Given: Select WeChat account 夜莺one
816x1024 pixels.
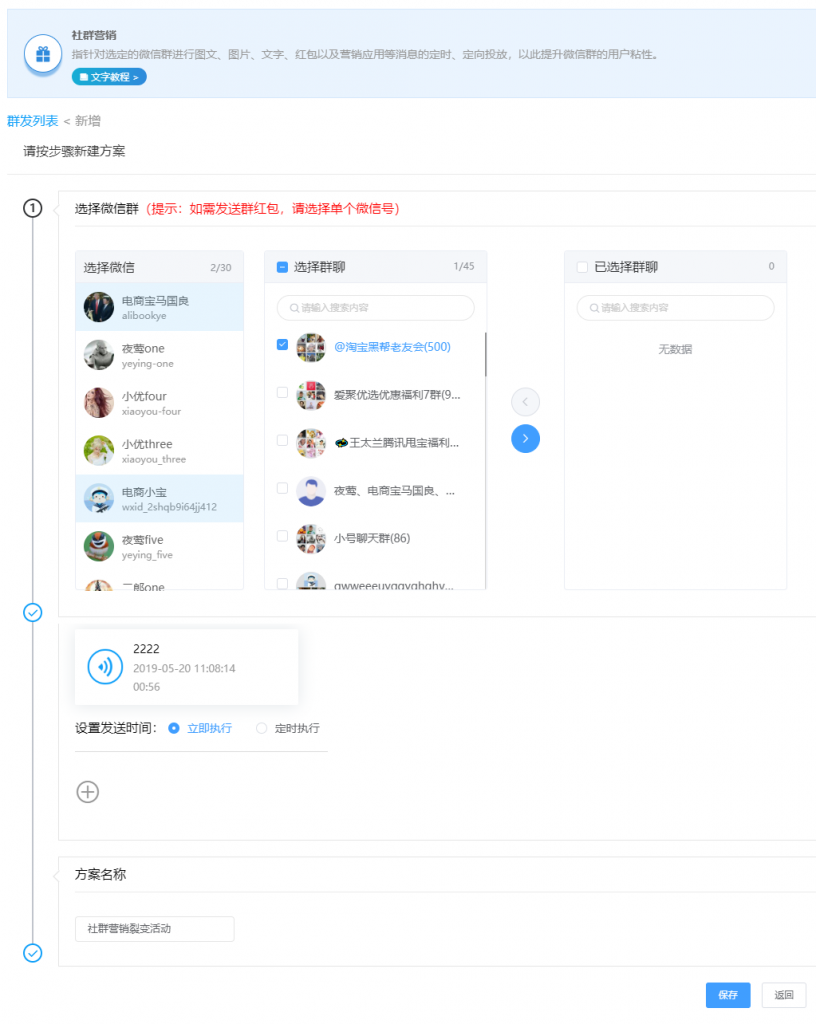Looking at the screenshot, I should point(159,355).
